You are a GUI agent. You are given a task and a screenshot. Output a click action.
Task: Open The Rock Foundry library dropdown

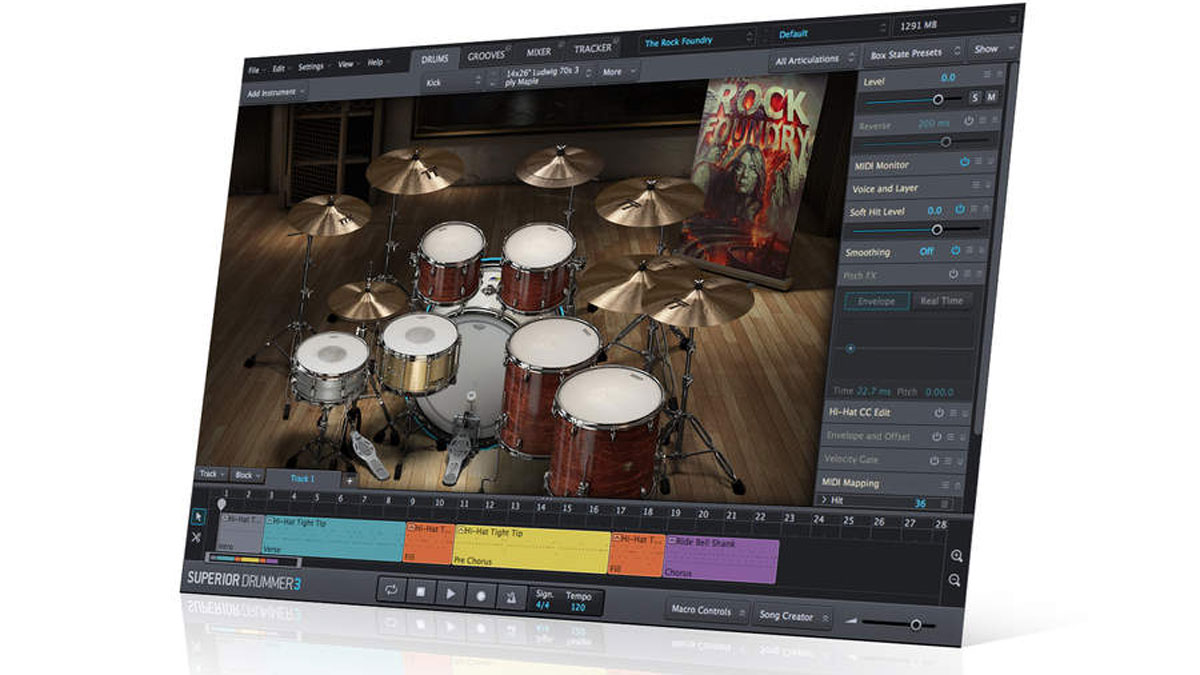click(x=698, y=42)
